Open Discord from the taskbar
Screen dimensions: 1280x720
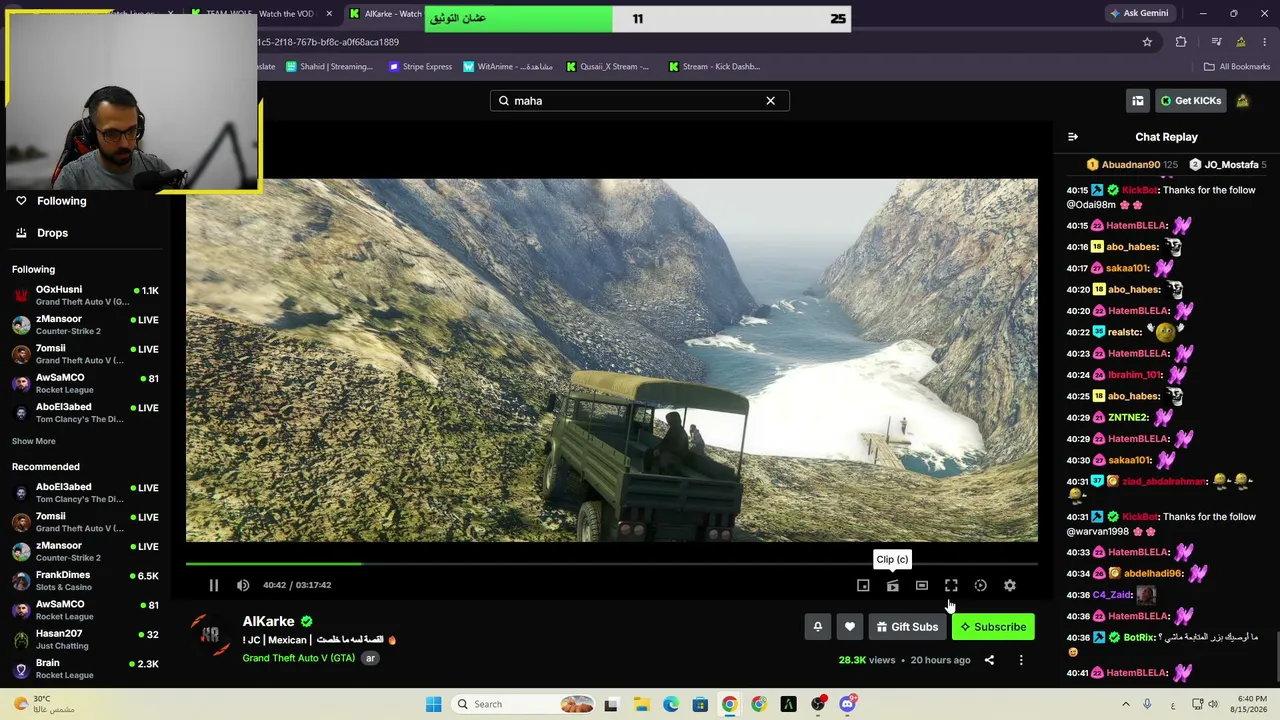(848, 704)
